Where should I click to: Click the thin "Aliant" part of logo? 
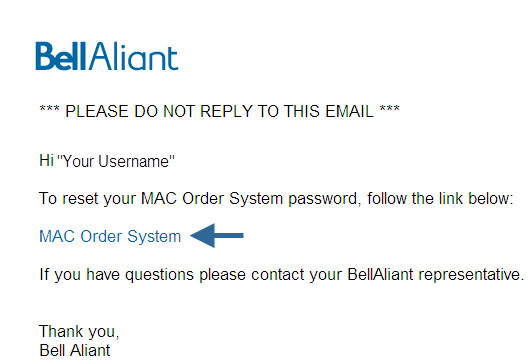(134, 56)
